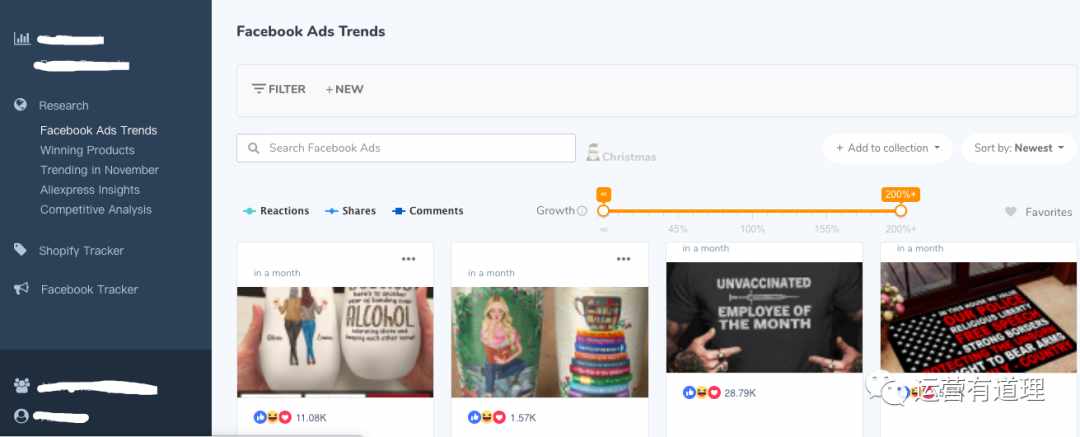Image resolution: width=1080 pixels, height=437 pixels.
Task: Click the right 200%+ Growth slider handle
Action: [900, 211]
